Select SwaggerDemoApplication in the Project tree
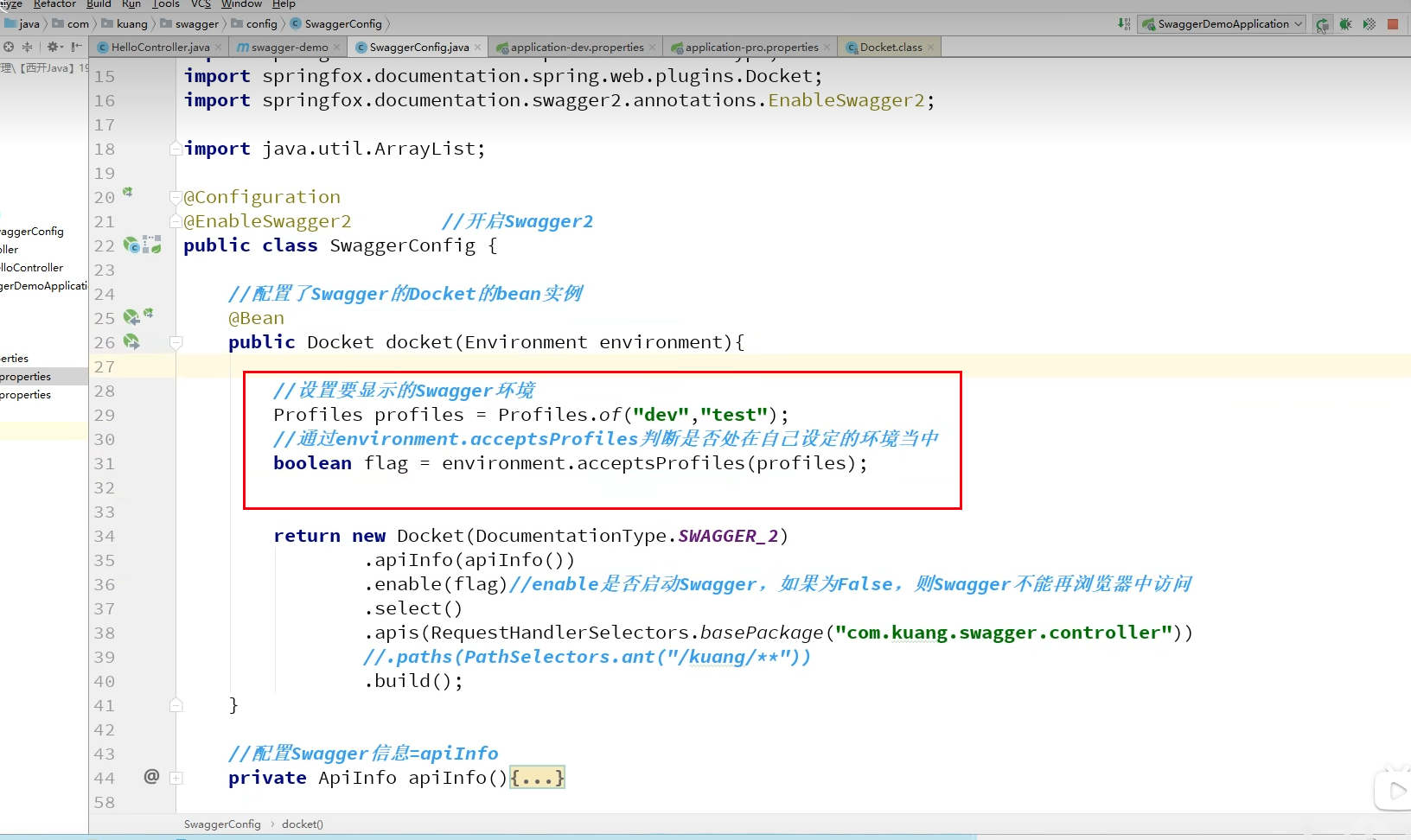1411x840 pixels. click(x=43, y=286)
